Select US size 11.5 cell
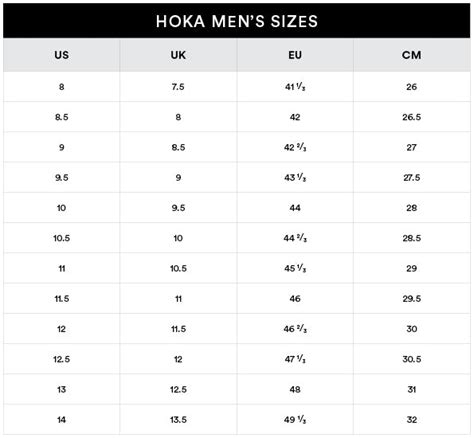474x438 pixels. coord(61,299)
